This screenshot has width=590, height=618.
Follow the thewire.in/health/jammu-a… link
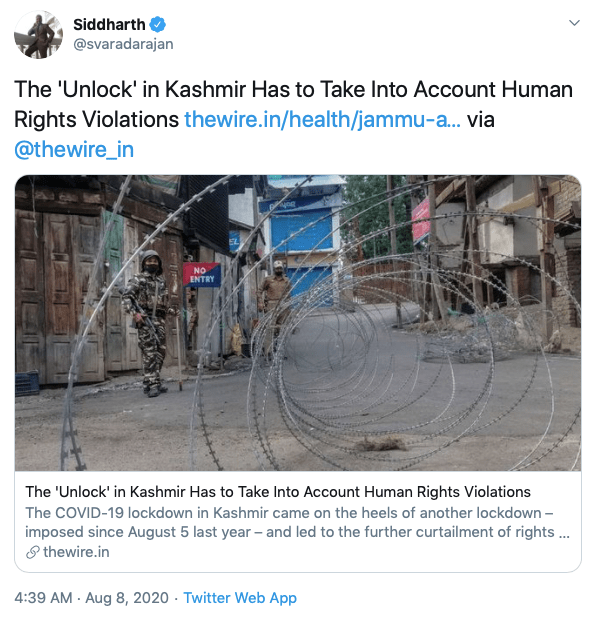tap(322, 119)
